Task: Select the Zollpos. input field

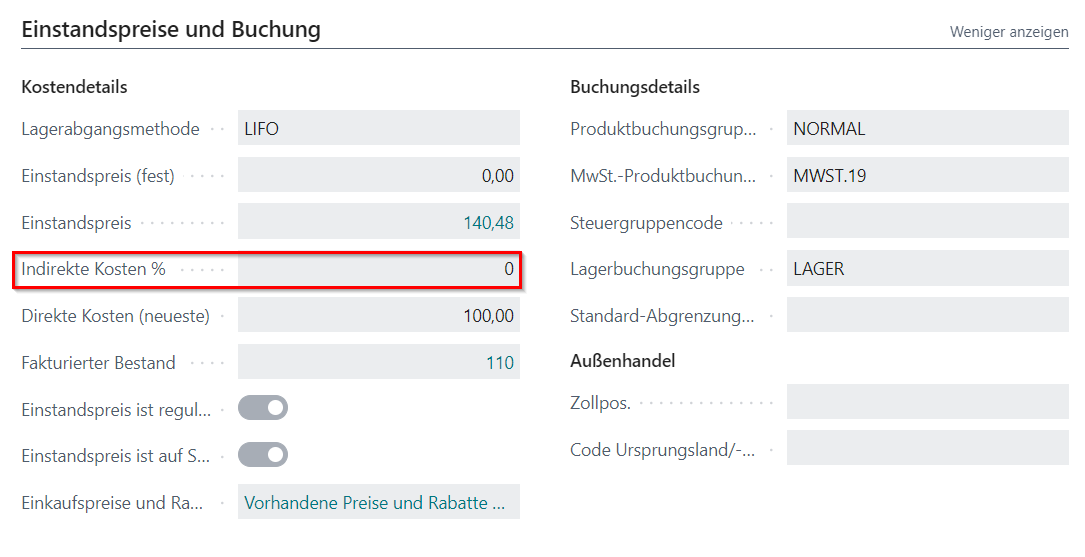Action: pos(927,403)
